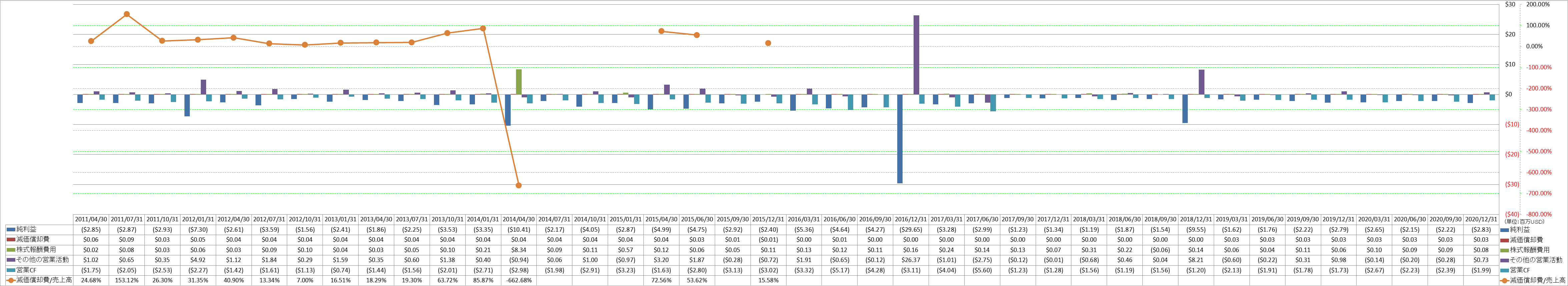Click the purple bar at 2018/12/31

[1201, 82]
